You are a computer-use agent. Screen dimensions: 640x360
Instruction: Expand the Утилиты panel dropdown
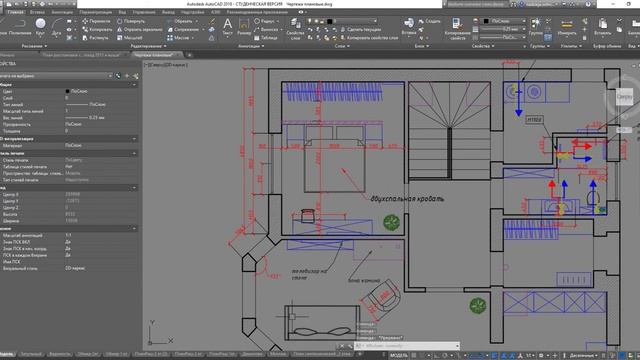(x=571, y=46)
